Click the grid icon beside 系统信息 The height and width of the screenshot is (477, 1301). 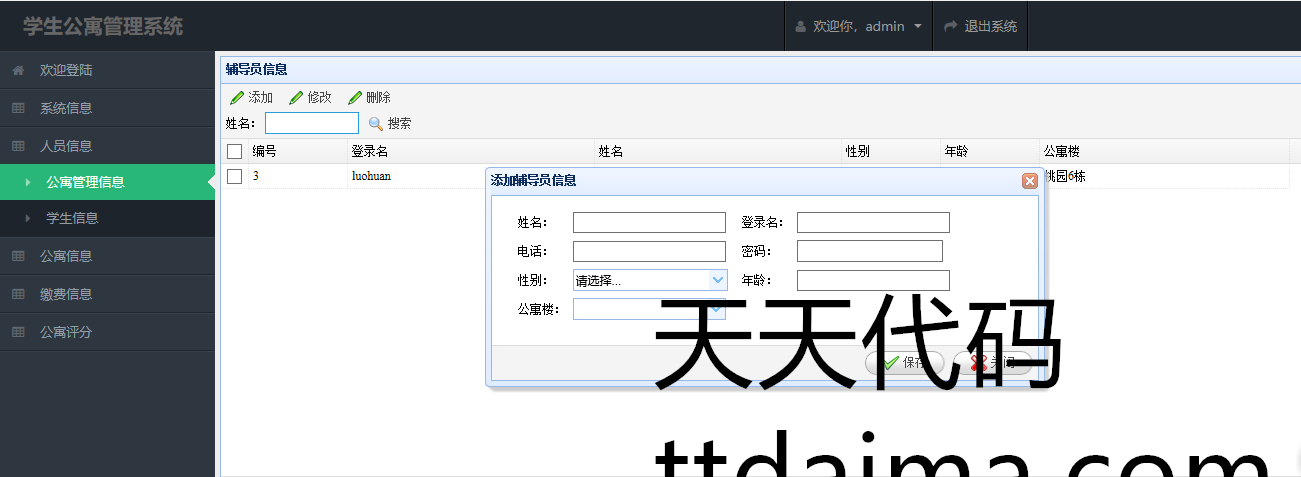pyautogui.click(x=18, y=108)
